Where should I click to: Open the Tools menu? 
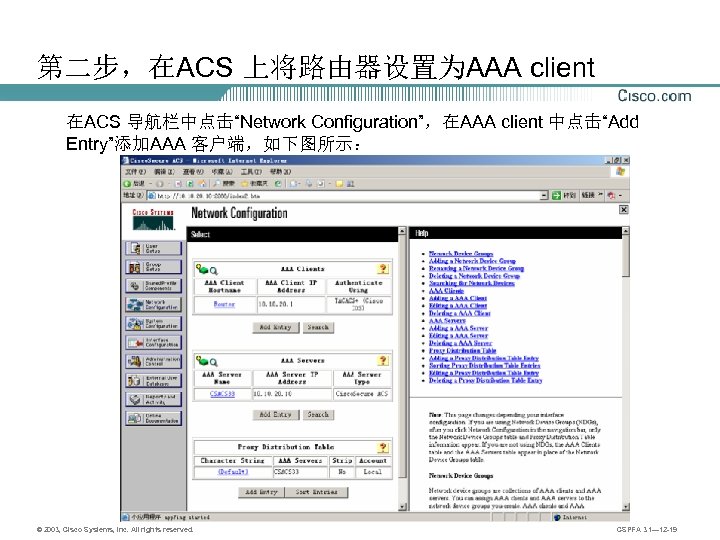pyautogui.click(x=251, y=172)
